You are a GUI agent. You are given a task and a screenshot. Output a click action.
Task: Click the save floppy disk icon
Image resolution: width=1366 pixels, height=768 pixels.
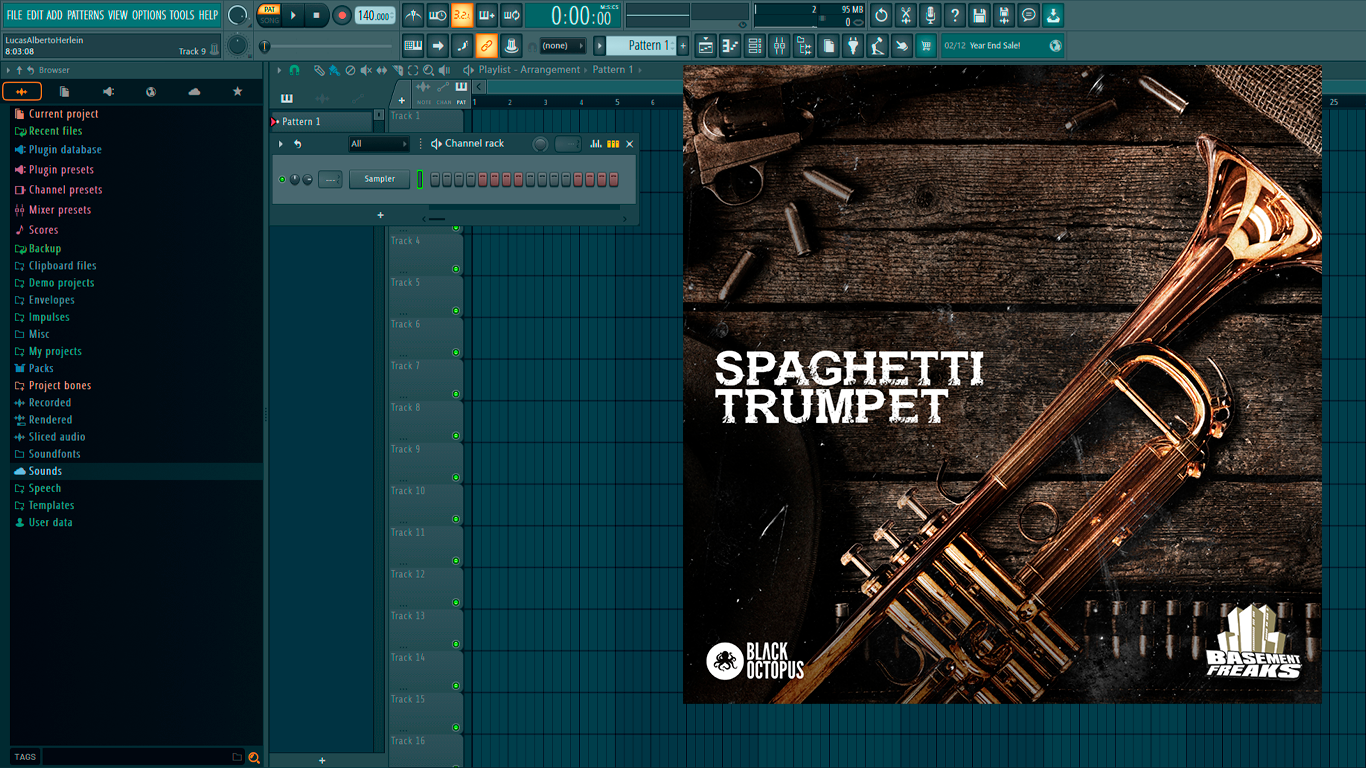[979, 15]
